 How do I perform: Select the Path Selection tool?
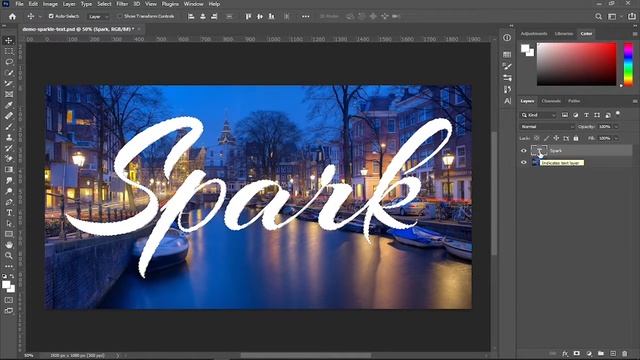pyautogui.click(x=9, y=223)
